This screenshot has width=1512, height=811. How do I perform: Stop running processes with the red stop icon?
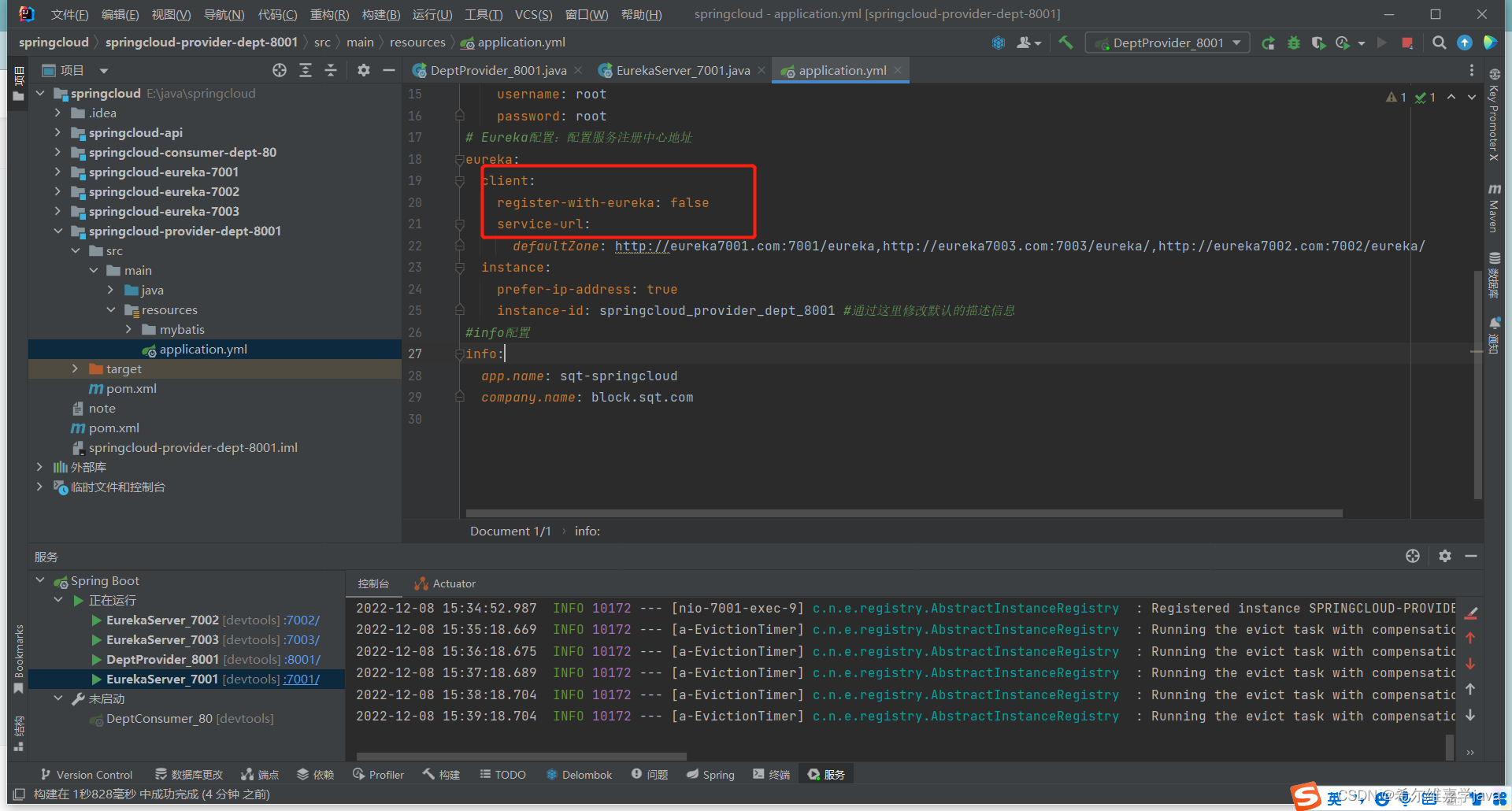tap(1409, 43)
